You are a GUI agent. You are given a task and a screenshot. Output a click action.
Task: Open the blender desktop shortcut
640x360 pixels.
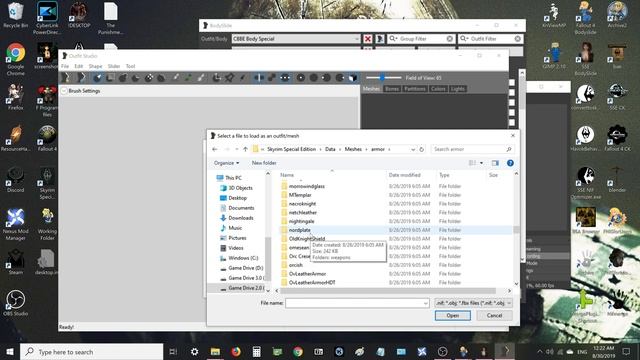click(x=617, y=180)
